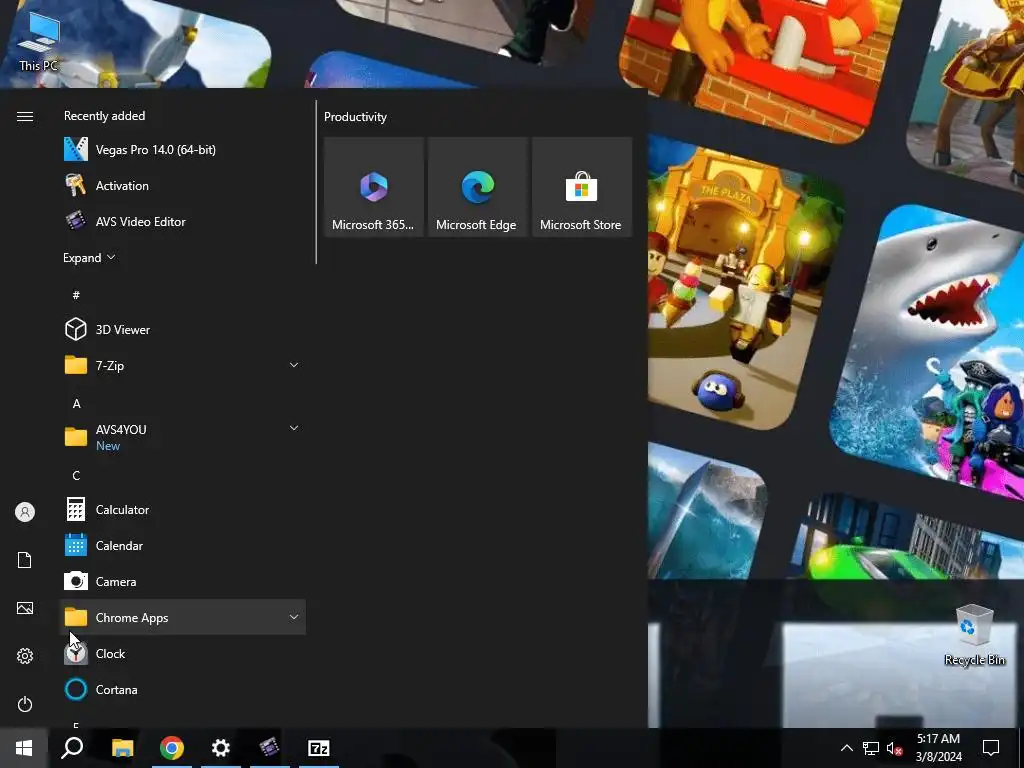1024x768 pixels.
Task: Open the Camera app
Action: click(182, 581)
